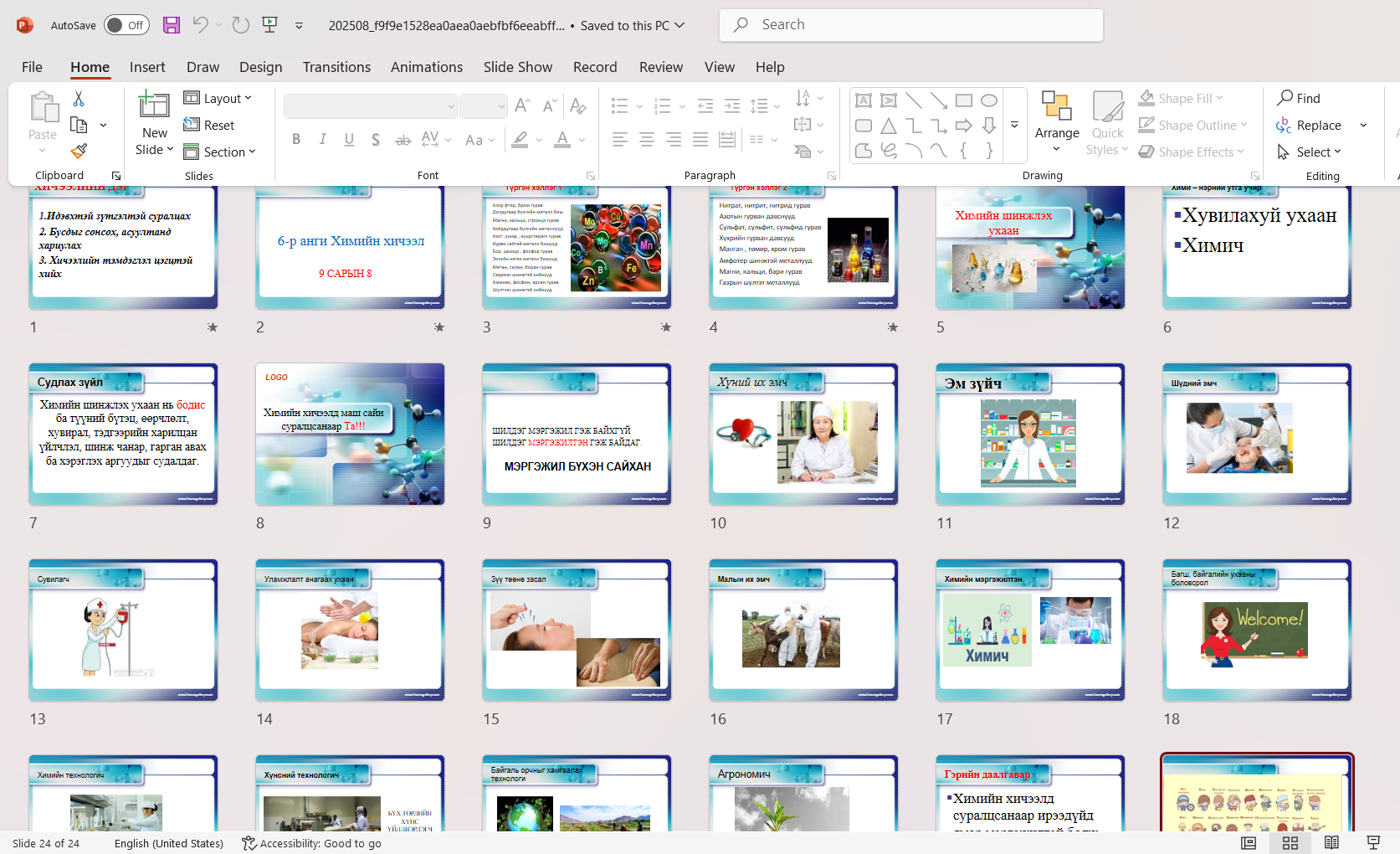Image resolution: width=1400 pixels, height=854 pixels.
Task: Open the Transitions tab
Action: point(336,67)
